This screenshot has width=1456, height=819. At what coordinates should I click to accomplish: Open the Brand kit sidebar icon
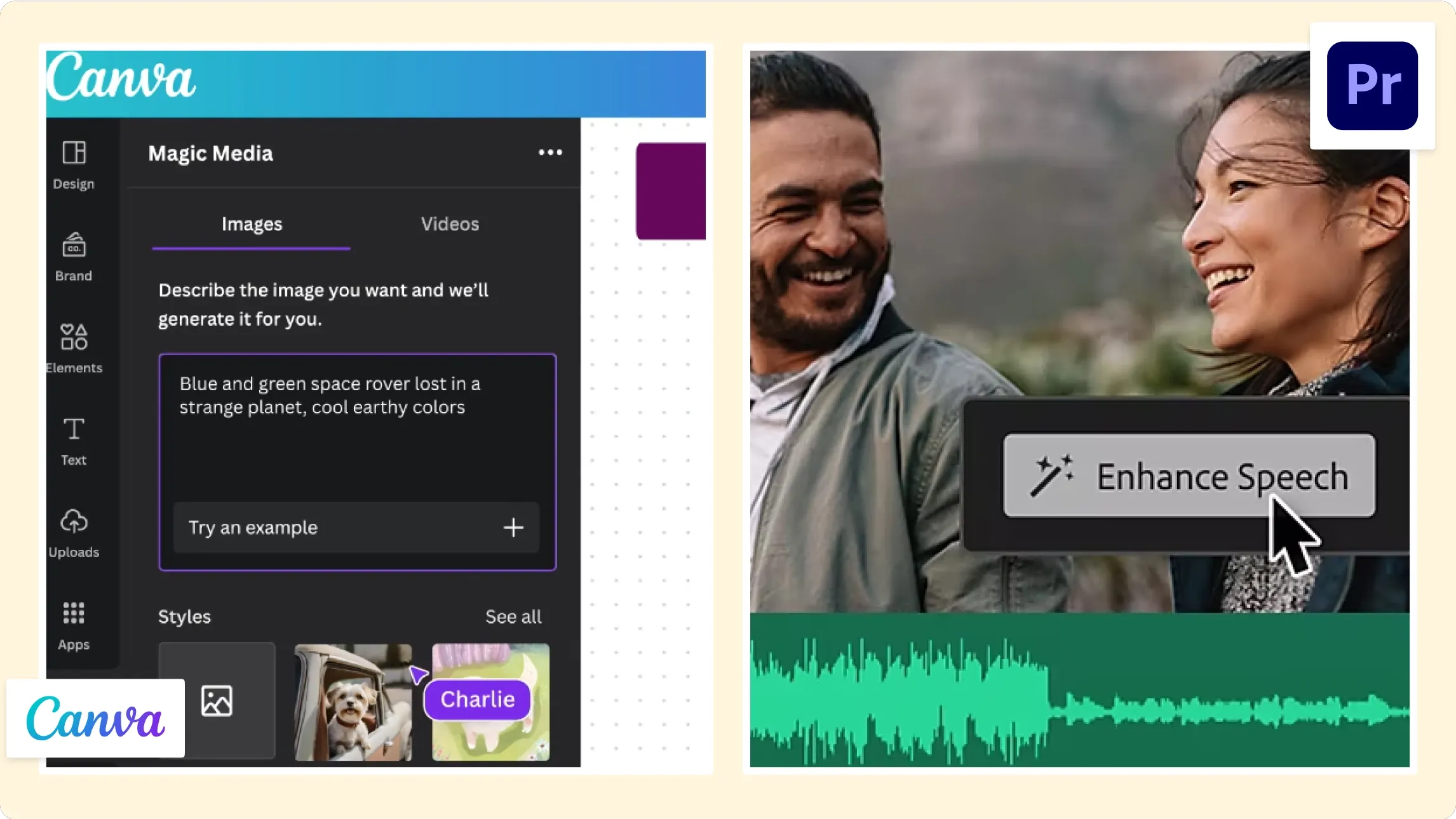74,256
